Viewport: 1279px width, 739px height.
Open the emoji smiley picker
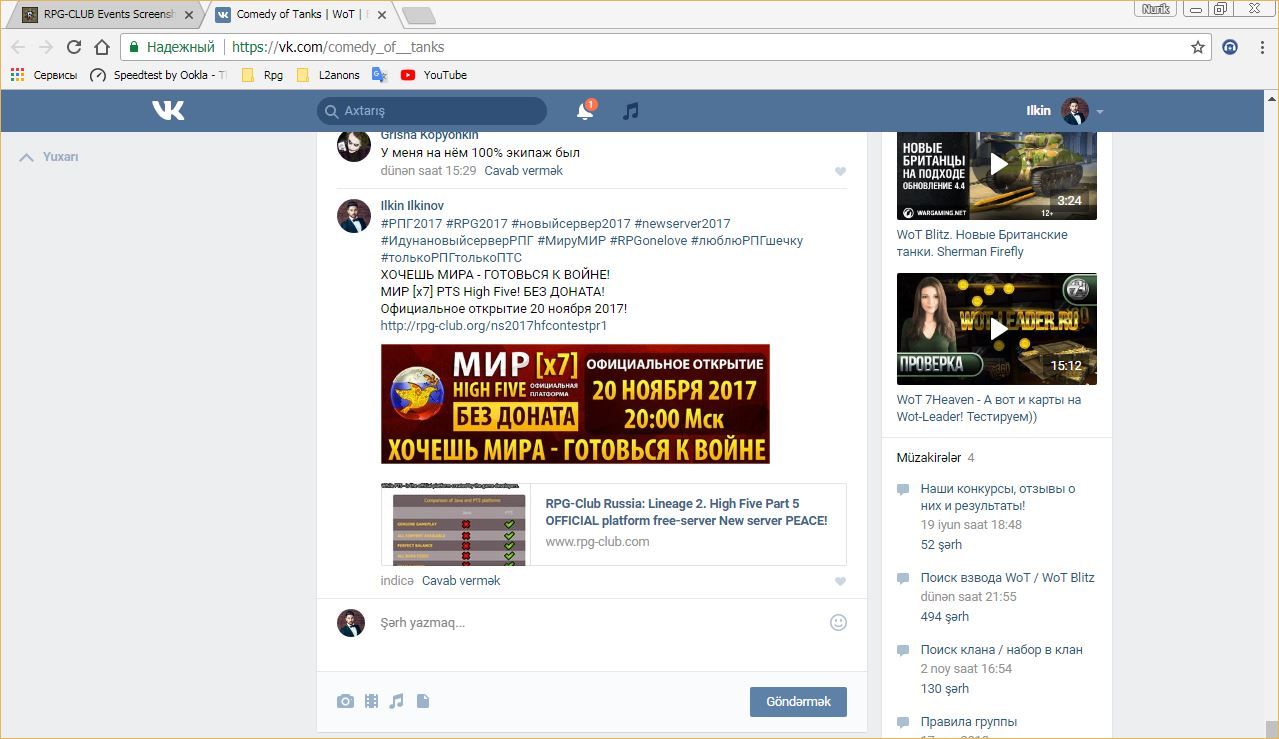[x=838, y=622]
